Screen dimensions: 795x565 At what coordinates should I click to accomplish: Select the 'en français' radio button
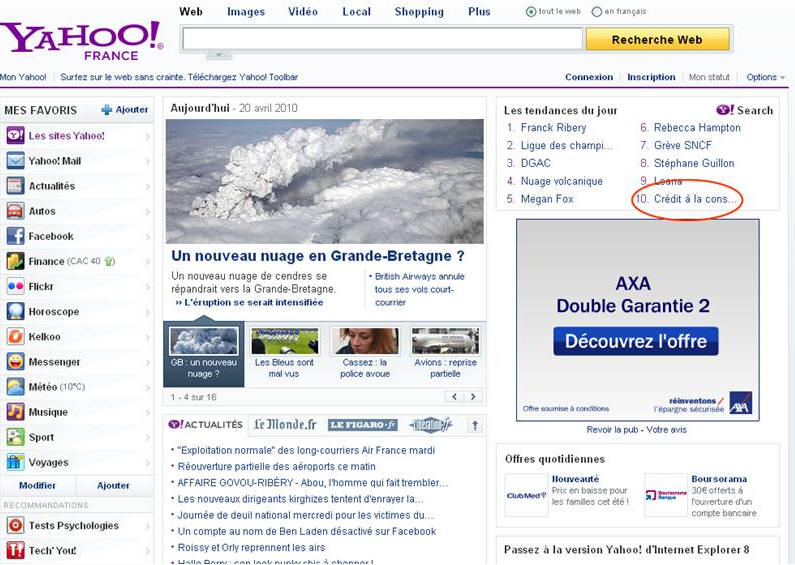coord(597,12)
